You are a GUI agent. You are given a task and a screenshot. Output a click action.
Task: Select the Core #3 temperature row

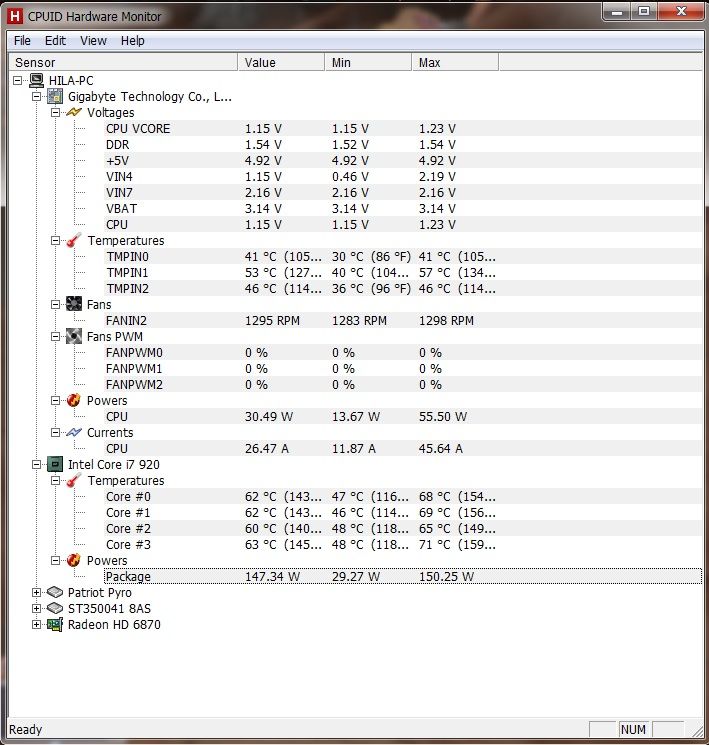tap(403, 544)
